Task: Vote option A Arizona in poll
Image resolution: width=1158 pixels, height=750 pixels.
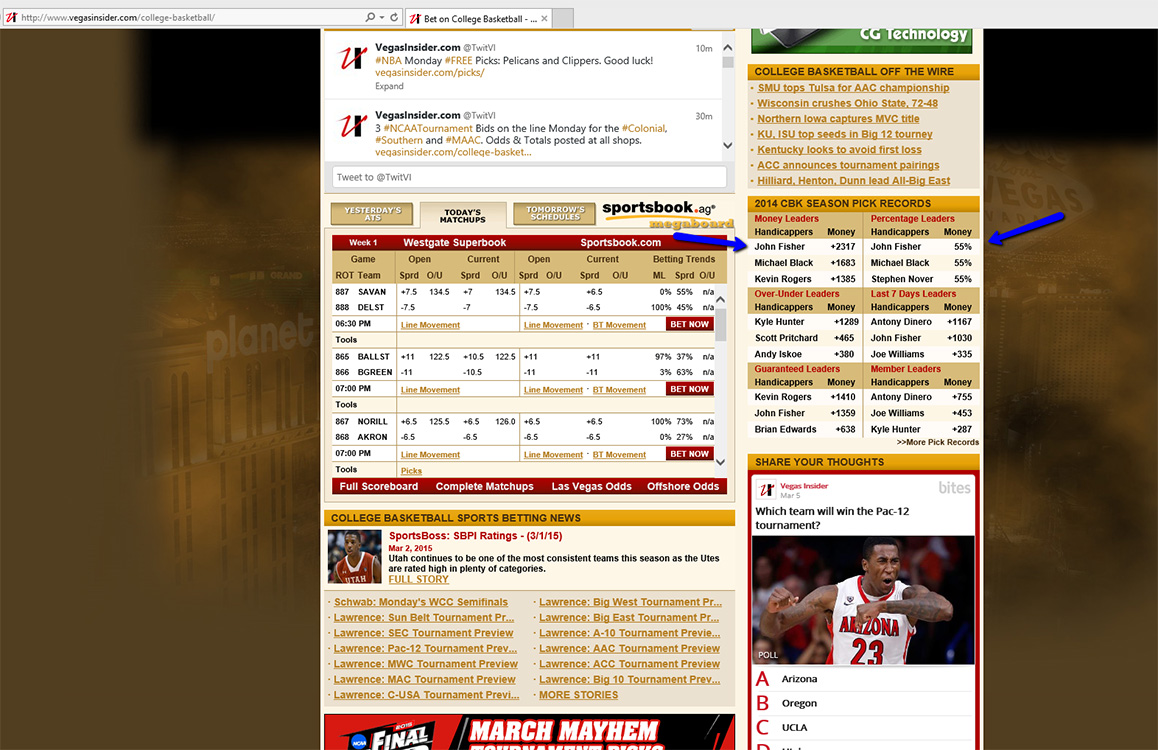Action: (x=863, y=679)
